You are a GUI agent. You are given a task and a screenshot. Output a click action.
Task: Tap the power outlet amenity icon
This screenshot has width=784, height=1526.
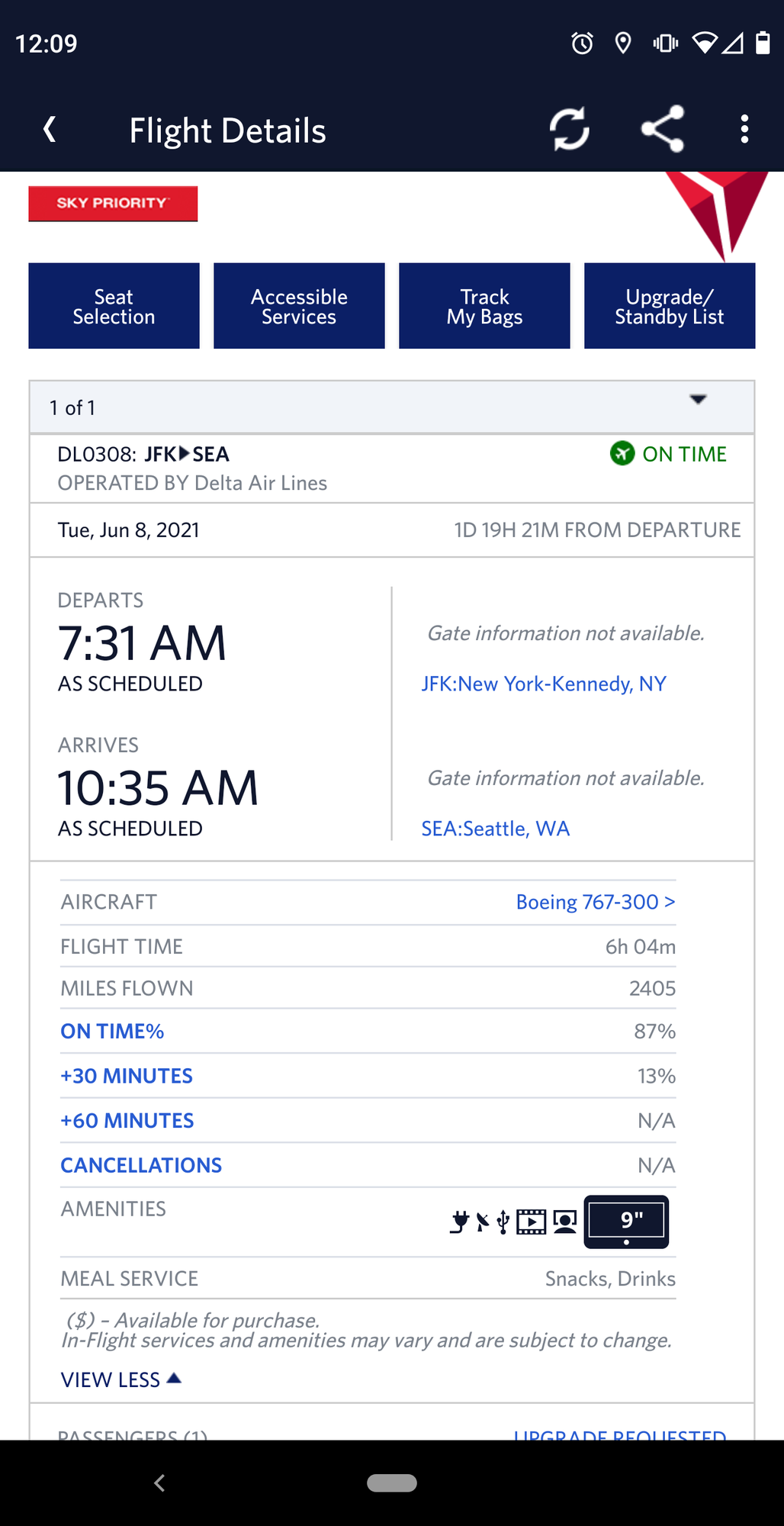459,1222
